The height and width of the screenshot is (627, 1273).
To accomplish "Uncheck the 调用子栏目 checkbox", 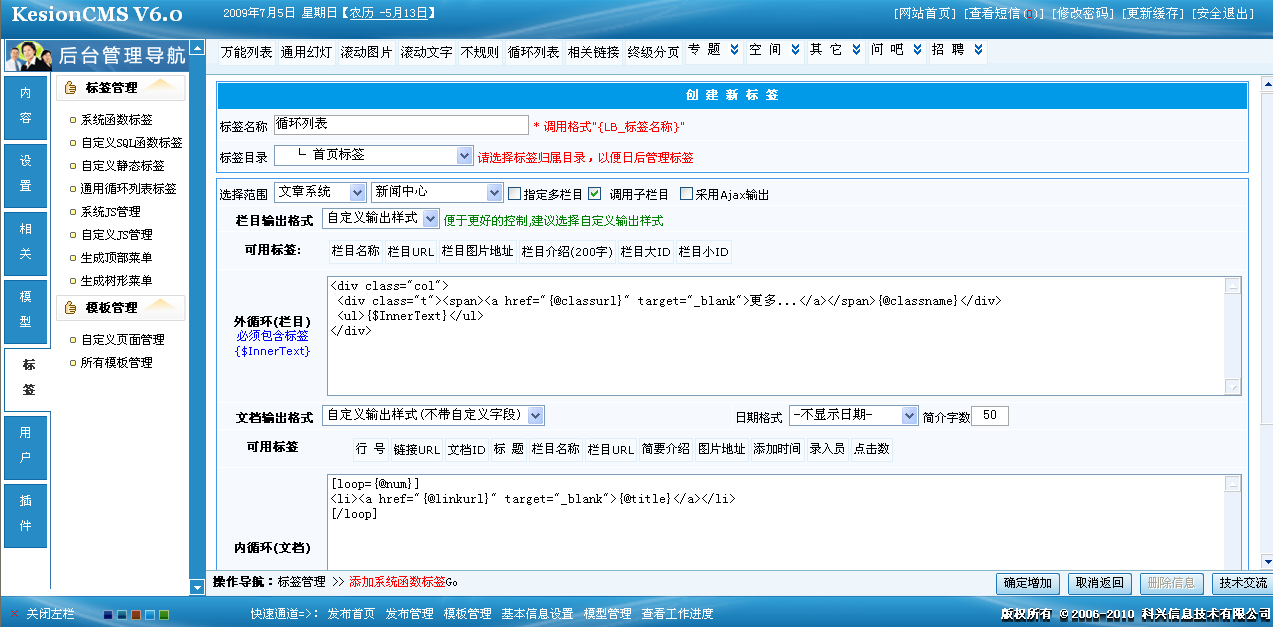I will point(595,194).
